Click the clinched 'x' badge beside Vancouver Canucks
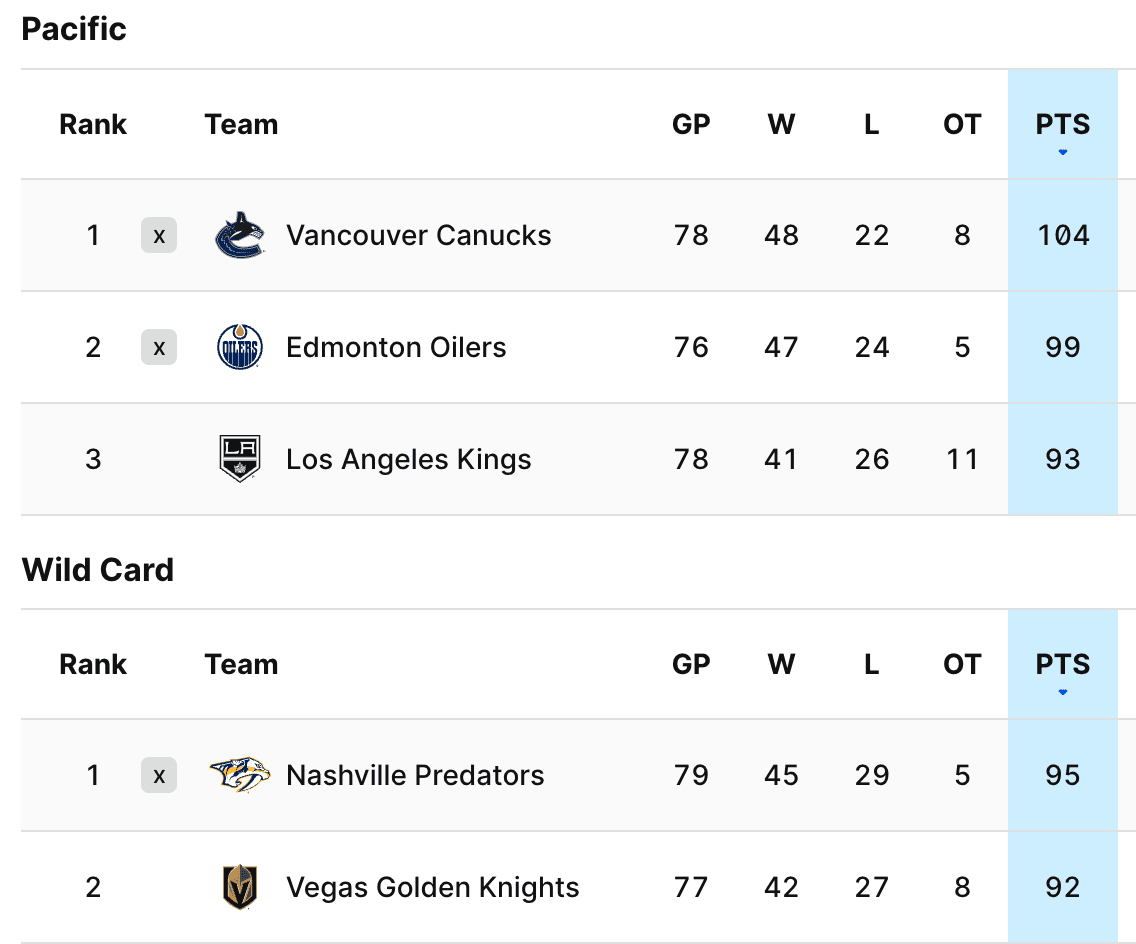1136x944 pixels. [159, 236]
